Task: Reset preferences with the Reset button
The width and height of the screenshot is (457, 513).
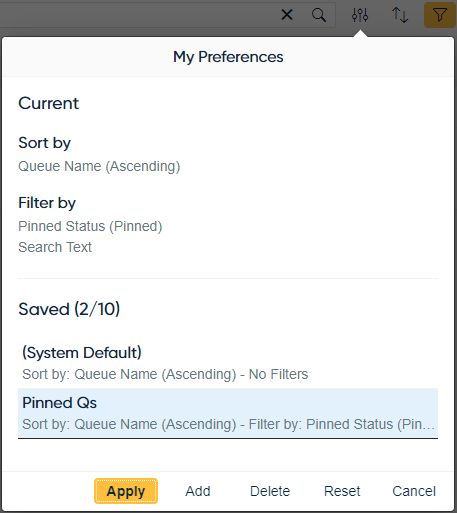Action: pos(342,491)
